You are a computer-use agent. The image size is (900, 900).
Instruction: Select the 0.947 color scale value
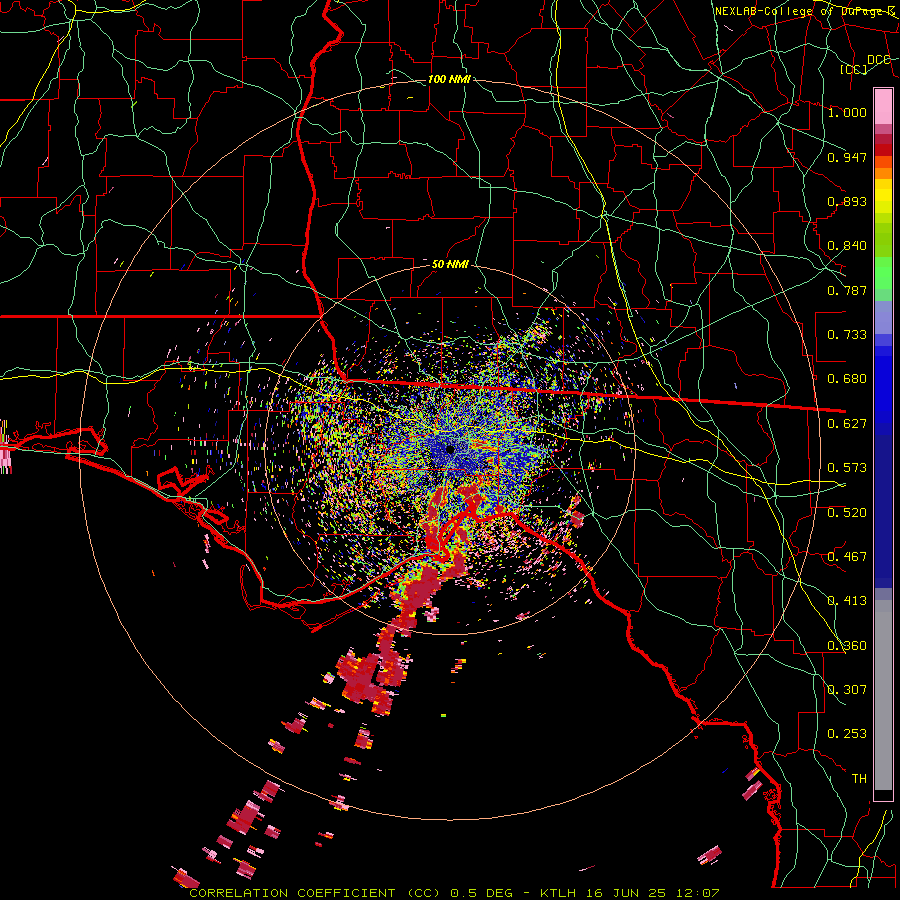click(x=847, y=157)
